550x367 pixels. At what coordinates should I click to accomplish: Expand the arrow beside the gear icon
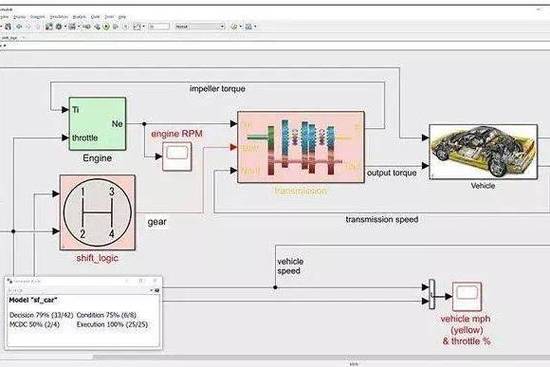(65, 26)
